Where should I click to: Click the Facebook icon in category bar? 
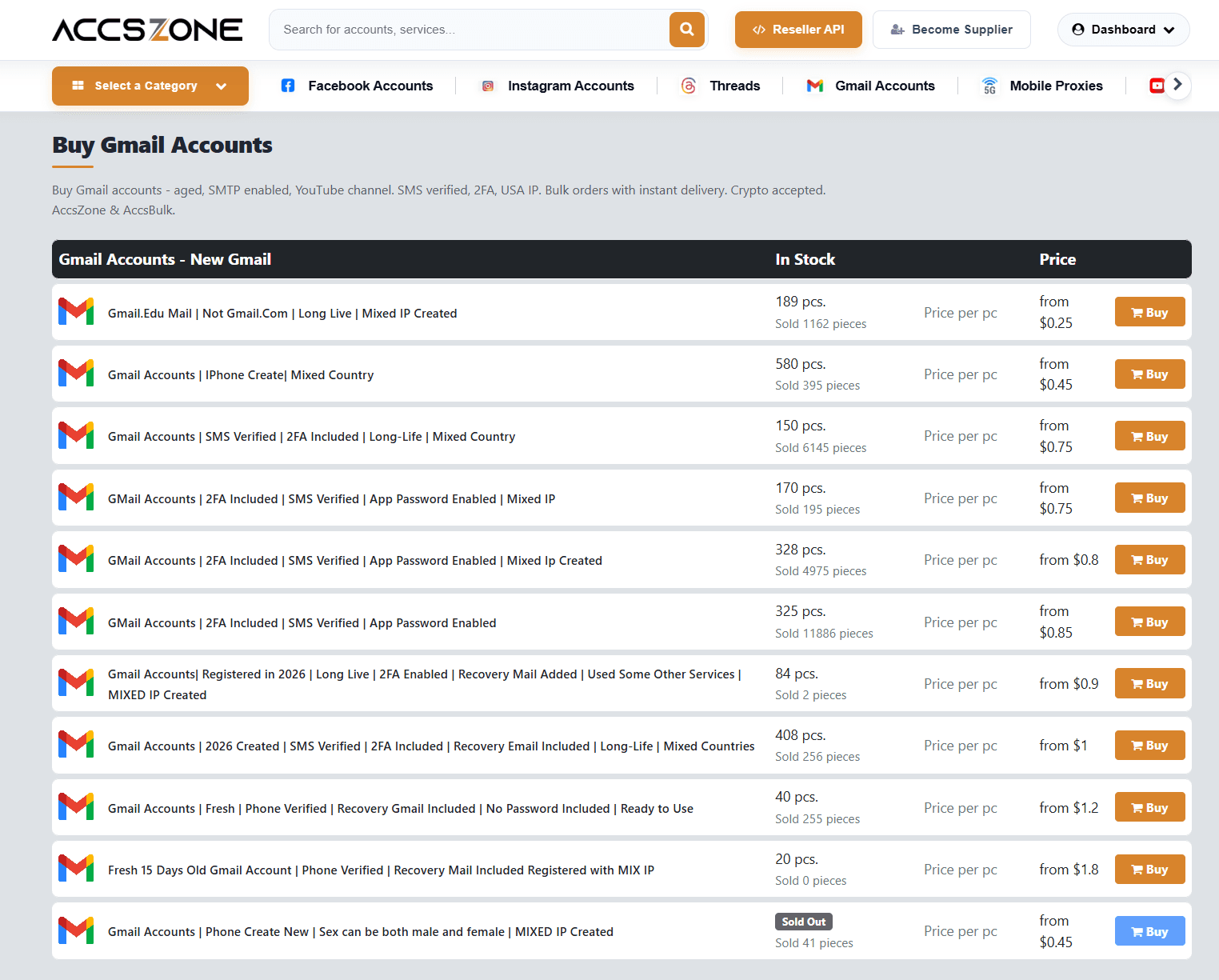click(x=288, y=86)
